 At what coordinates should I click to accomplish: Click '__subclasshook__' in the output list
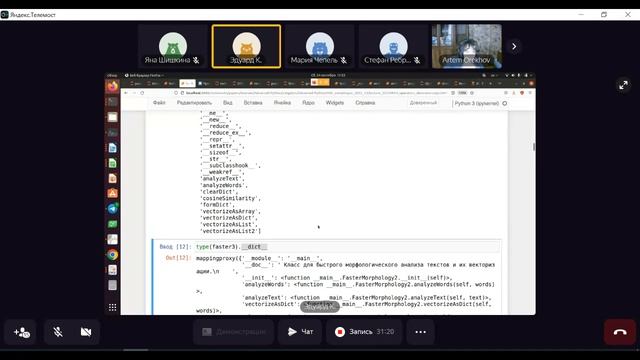tap(230, 166)
